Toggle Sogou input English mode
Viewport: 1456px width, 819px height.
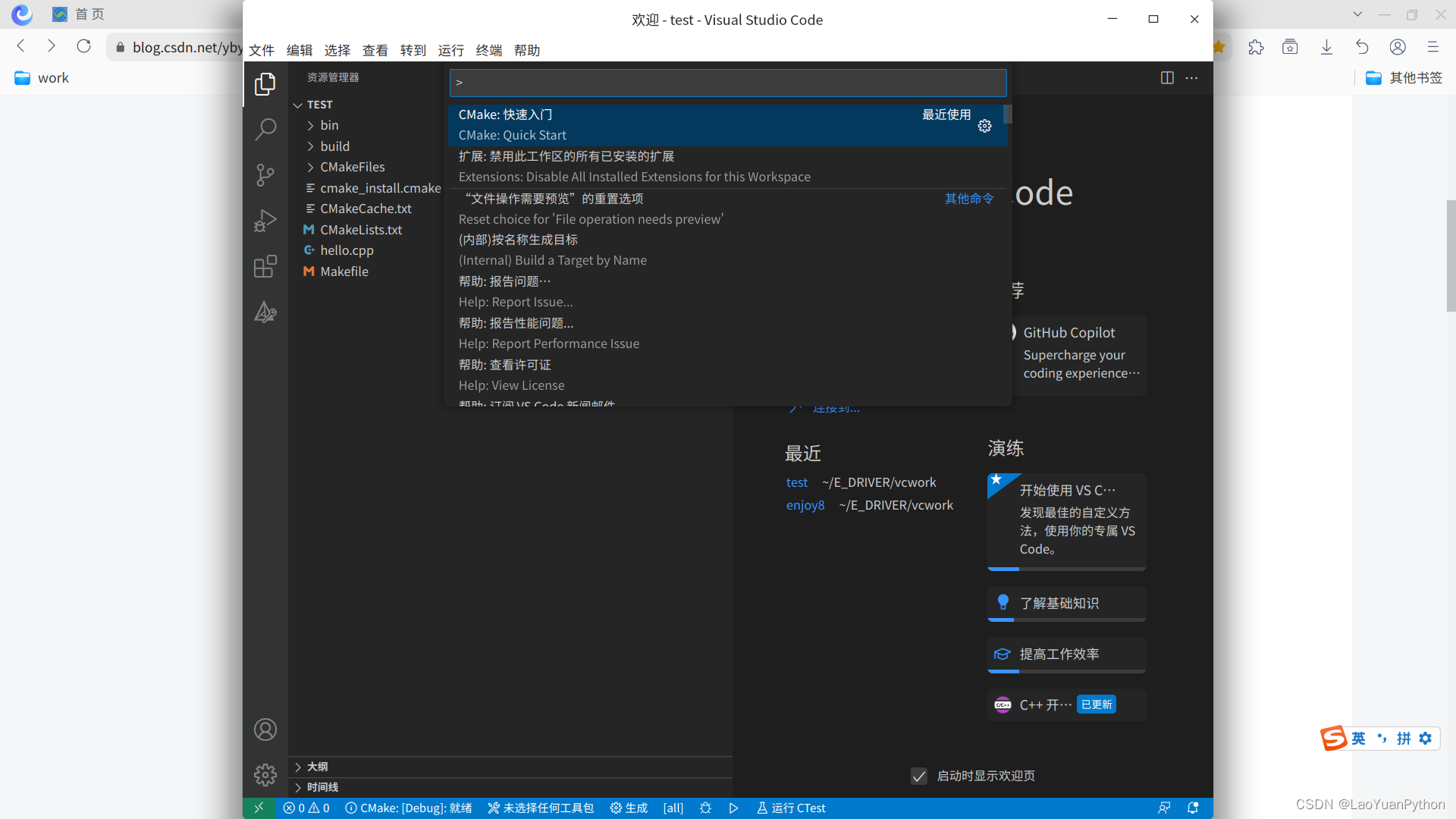[1358, 739]
